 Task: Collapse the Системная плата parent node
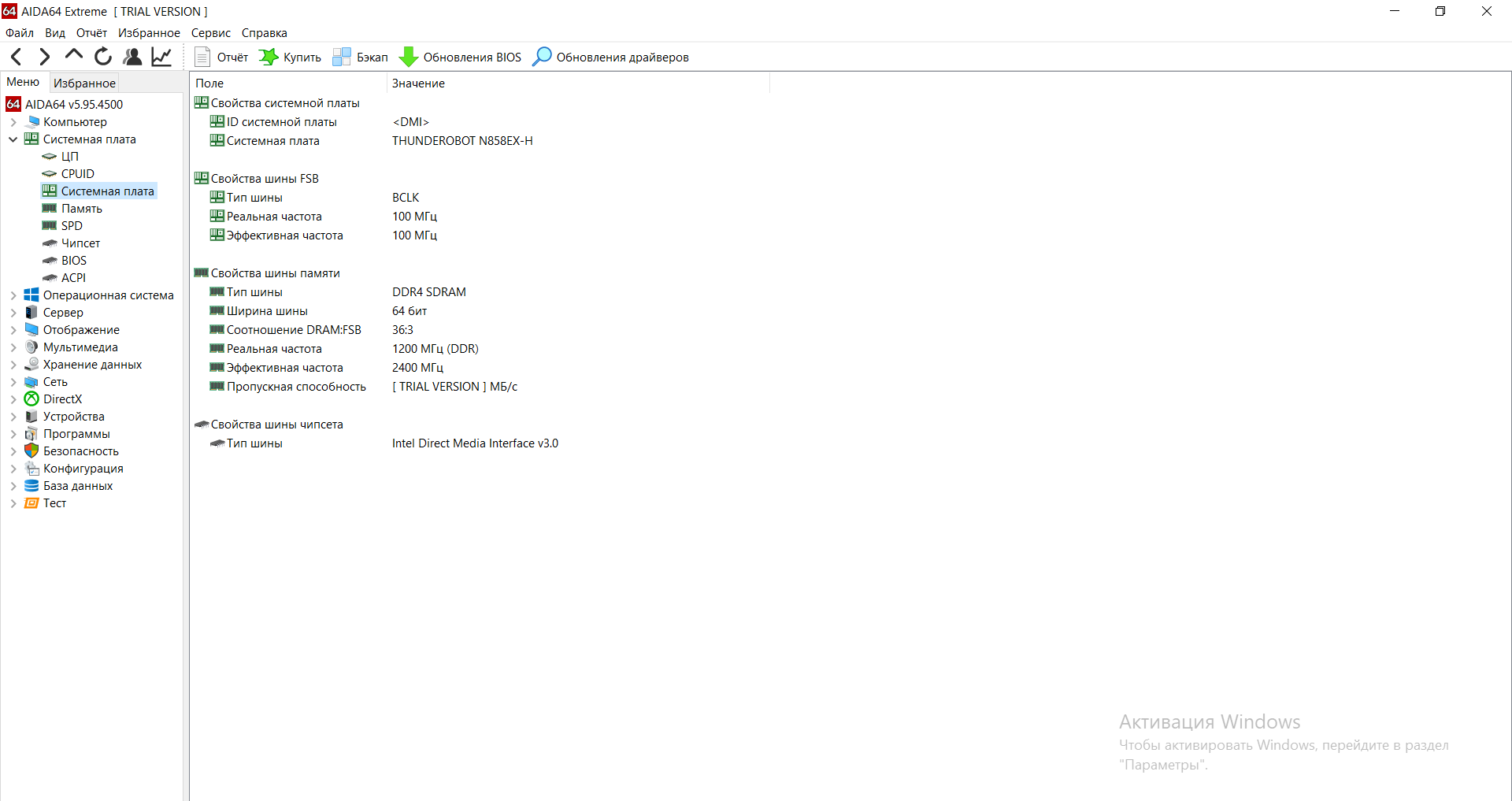pyautogui.click(x=13, y=139)
